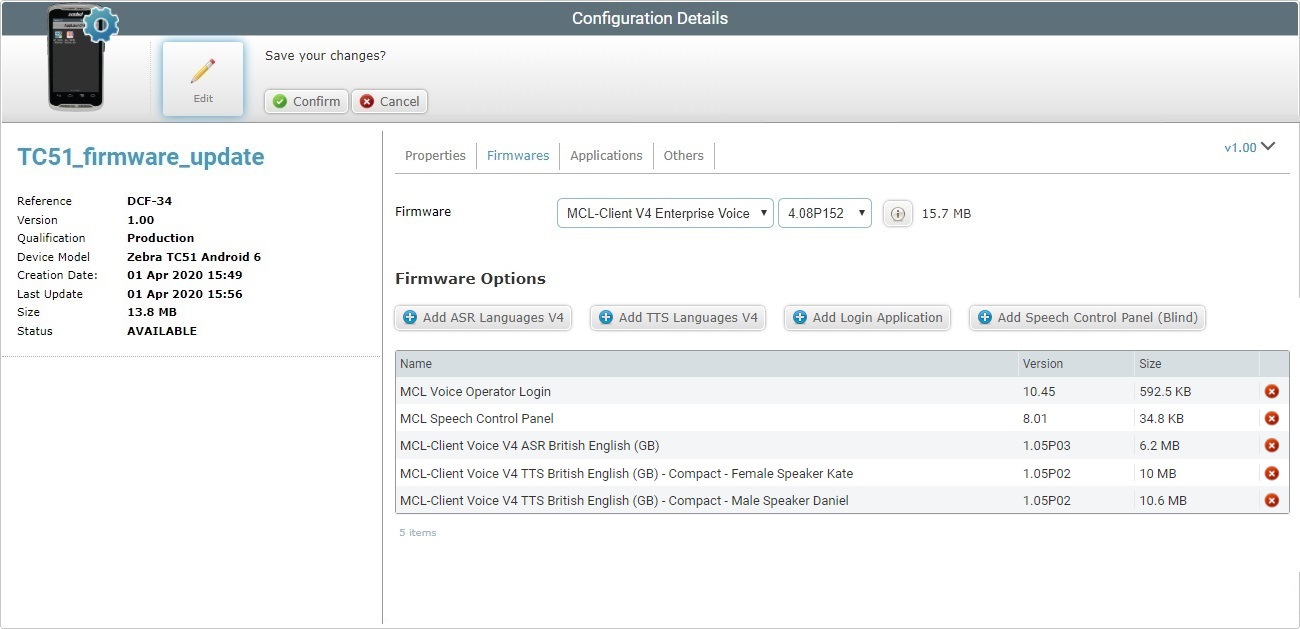Delete MCL Speech Control Panel entry
The width and height of the screenshot is (1300, 629).
pyautogui.click(x=1272, y=418)
